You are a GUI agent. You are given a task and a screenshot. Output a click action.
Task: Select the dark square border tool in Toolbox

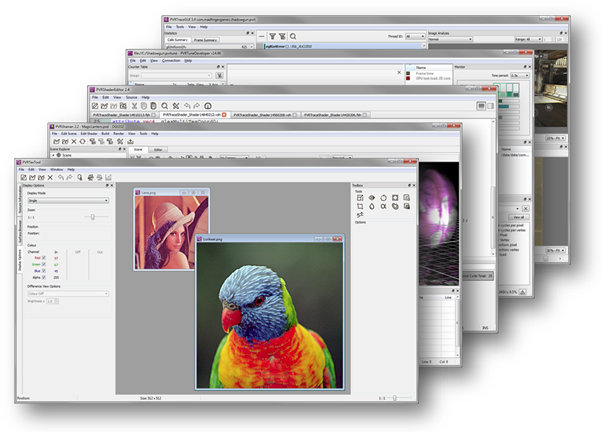[x=395, y=197]
